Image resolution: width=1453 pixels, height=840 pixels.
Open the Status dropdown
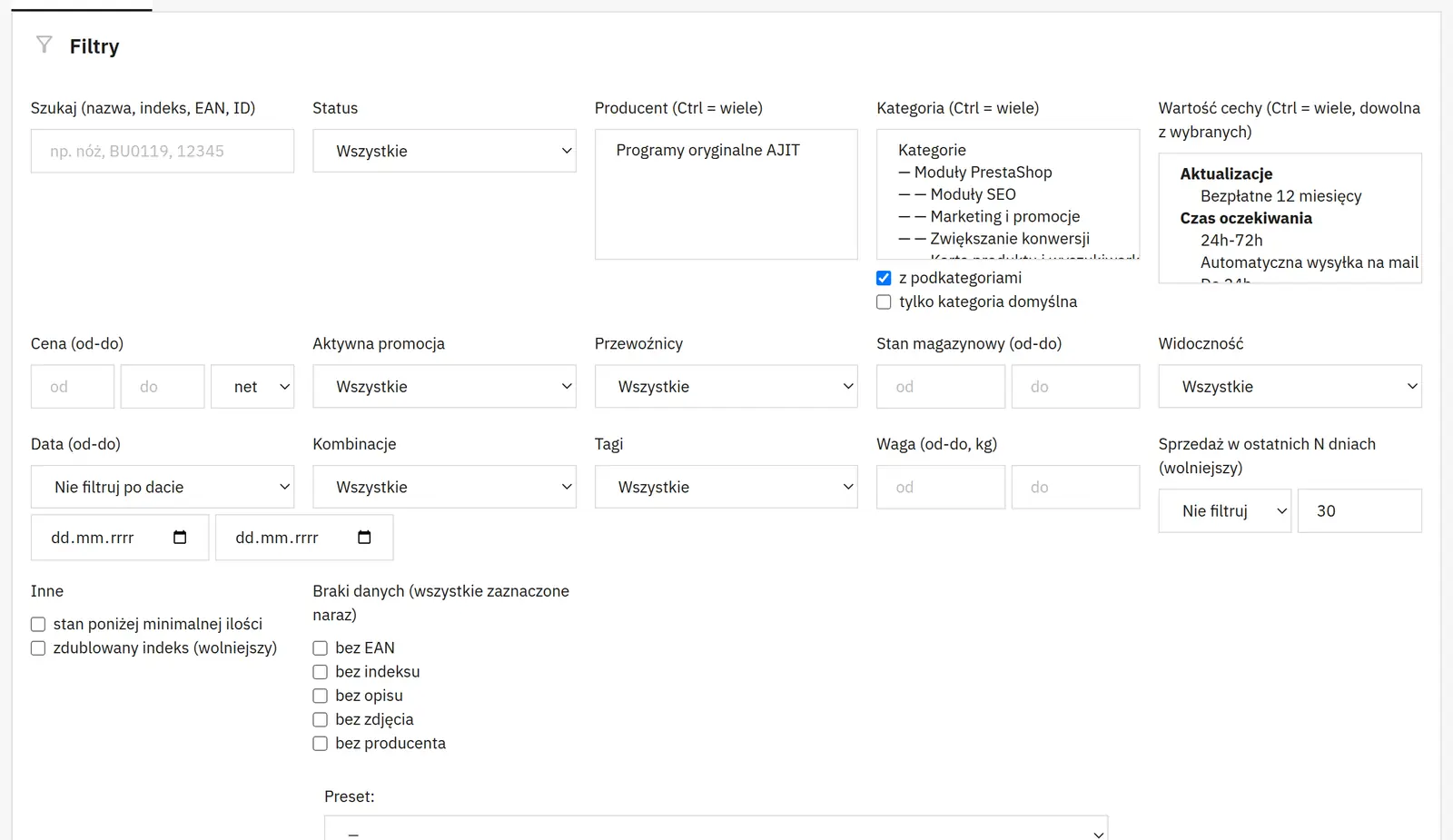pos(444,151)
